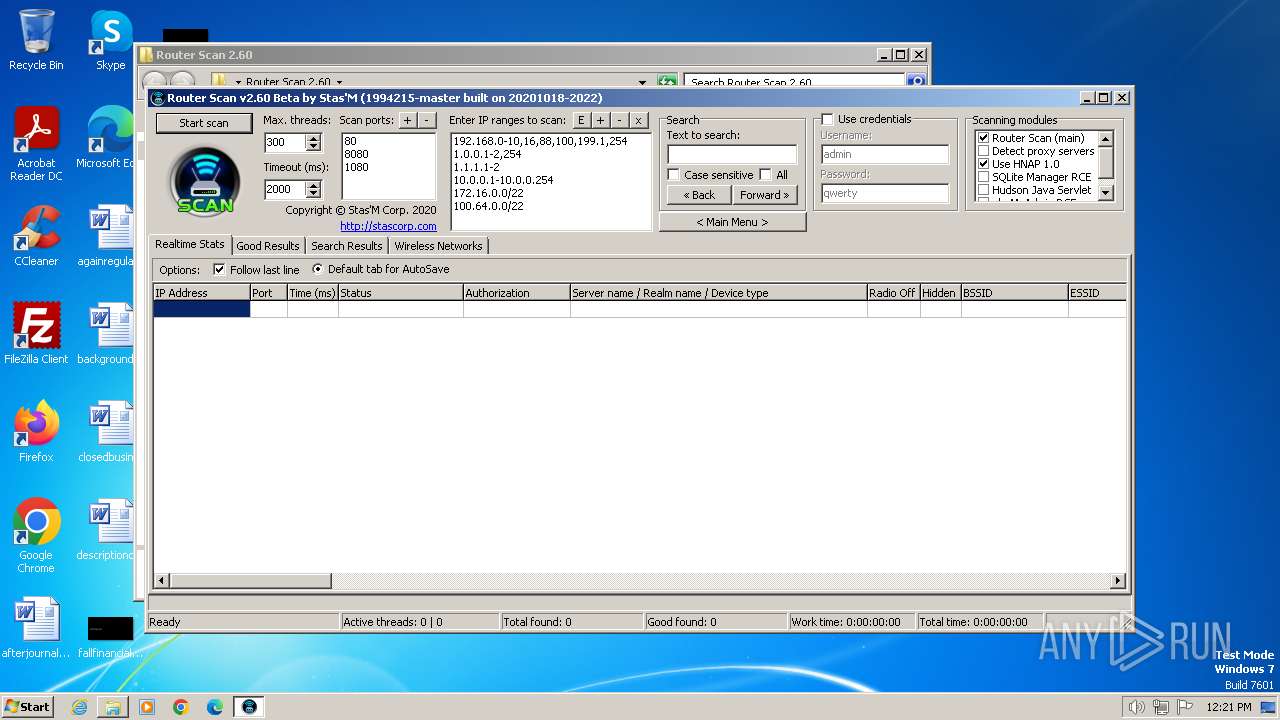
Task: Click the Forward search button
Action: pos(765,195)
